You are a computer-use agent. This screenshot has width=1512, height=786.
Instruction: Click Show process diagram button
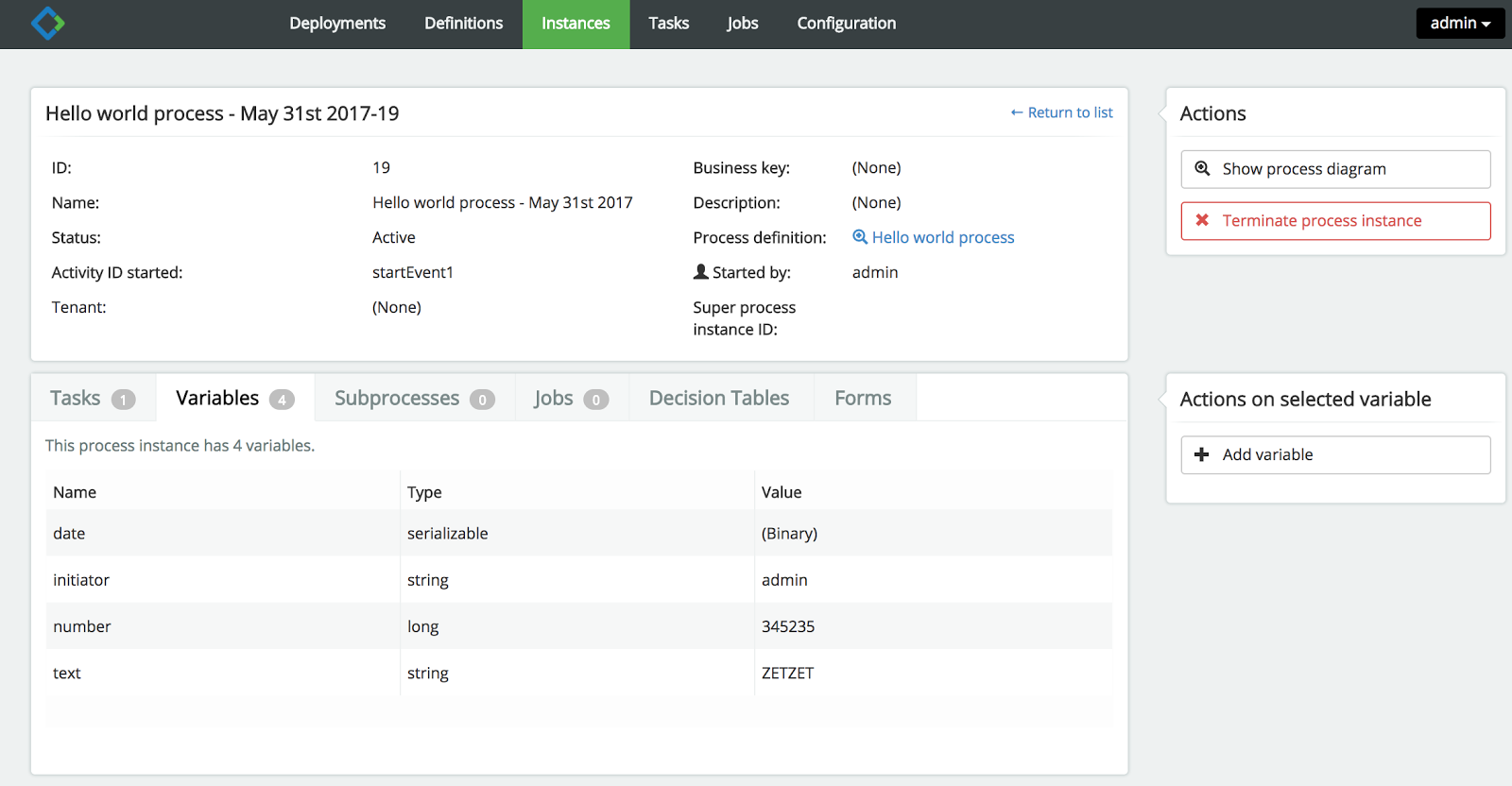(1335, 169)
